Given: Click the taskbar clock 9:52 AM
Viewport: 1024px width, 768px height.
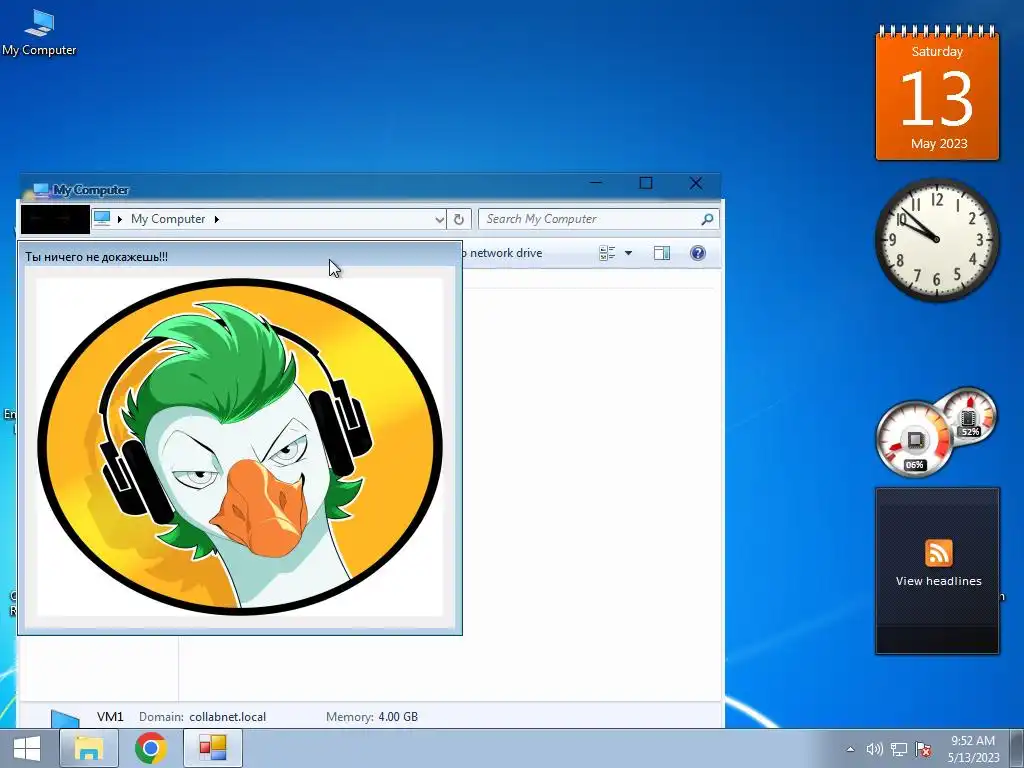Looking at the screenshot, I should click(973, 748).
